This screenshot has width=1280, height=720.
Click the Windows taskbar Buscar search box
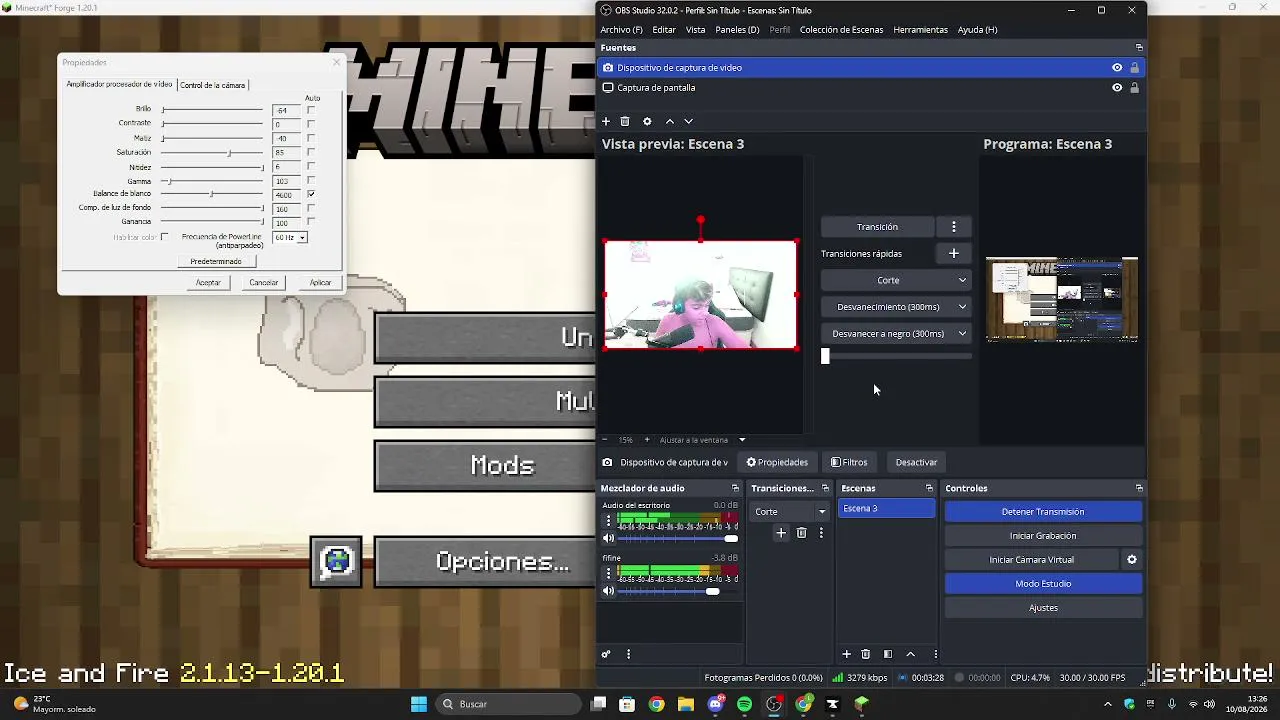[x=509, y=704]
